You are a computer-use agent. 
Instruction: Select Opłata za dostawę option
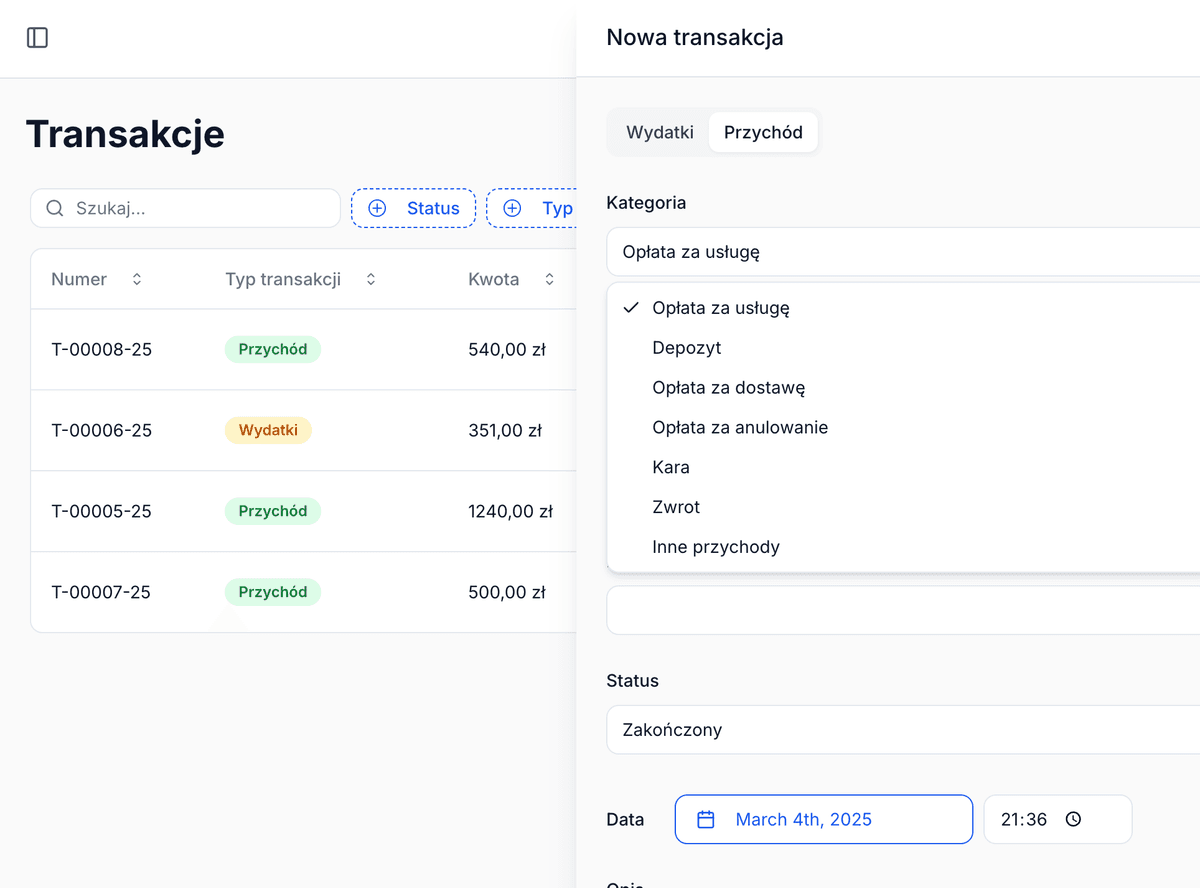click(x=728, y=388)
